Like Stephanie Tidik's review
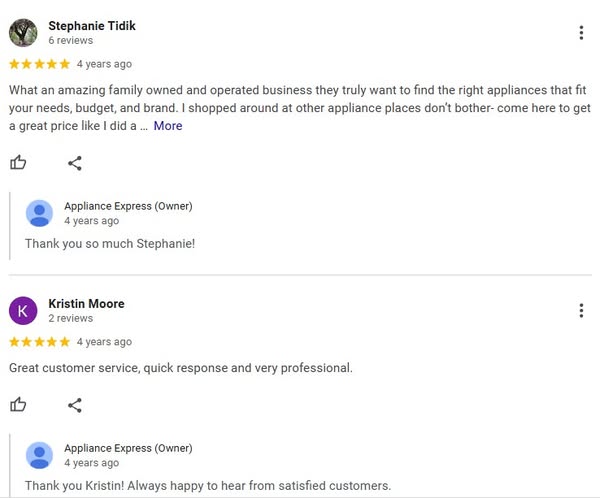This screenshot has height=498, width=600. [x=18, y=163]
